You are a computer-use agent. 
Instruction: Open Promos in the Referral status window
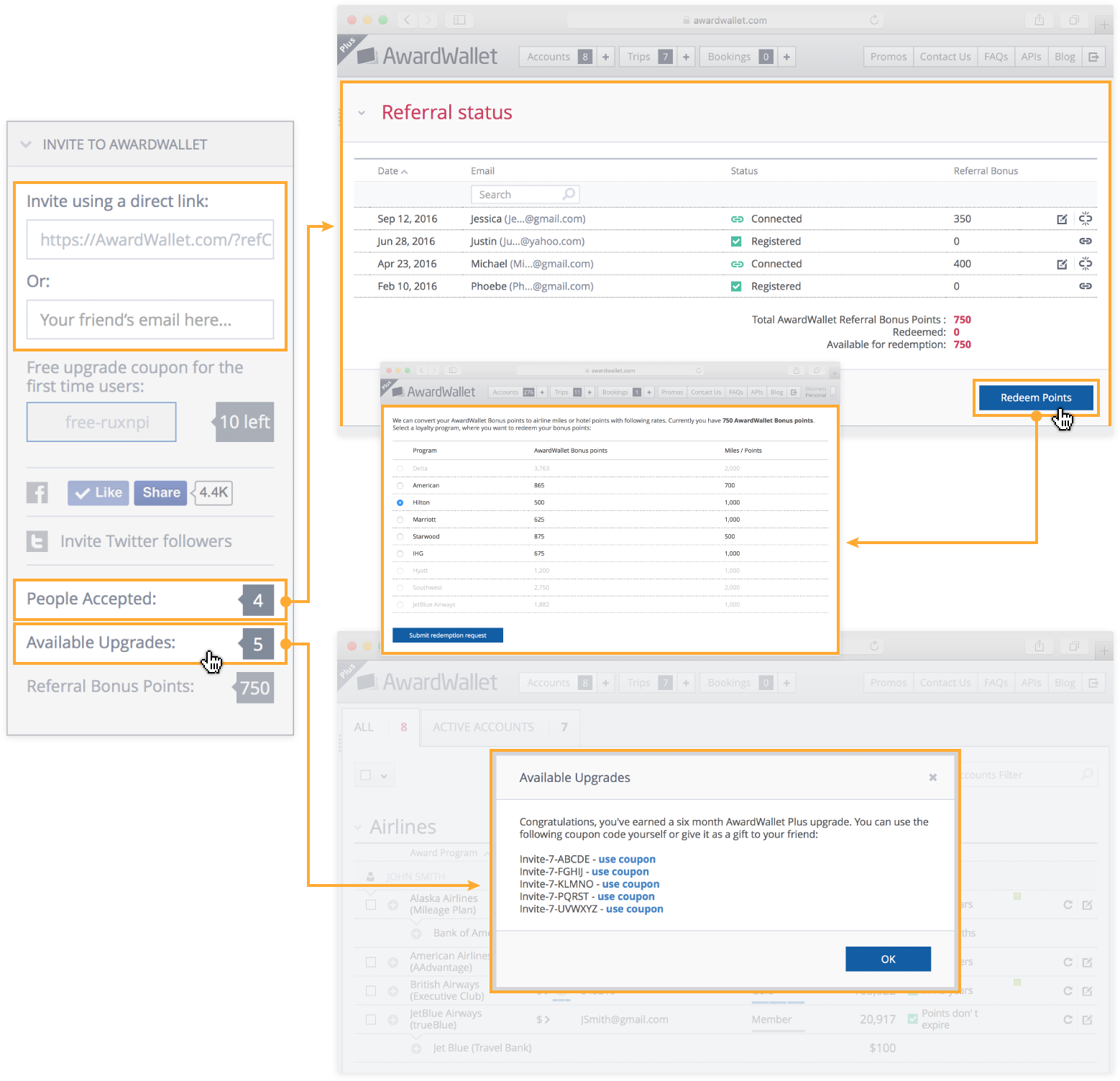coord(889,57)
